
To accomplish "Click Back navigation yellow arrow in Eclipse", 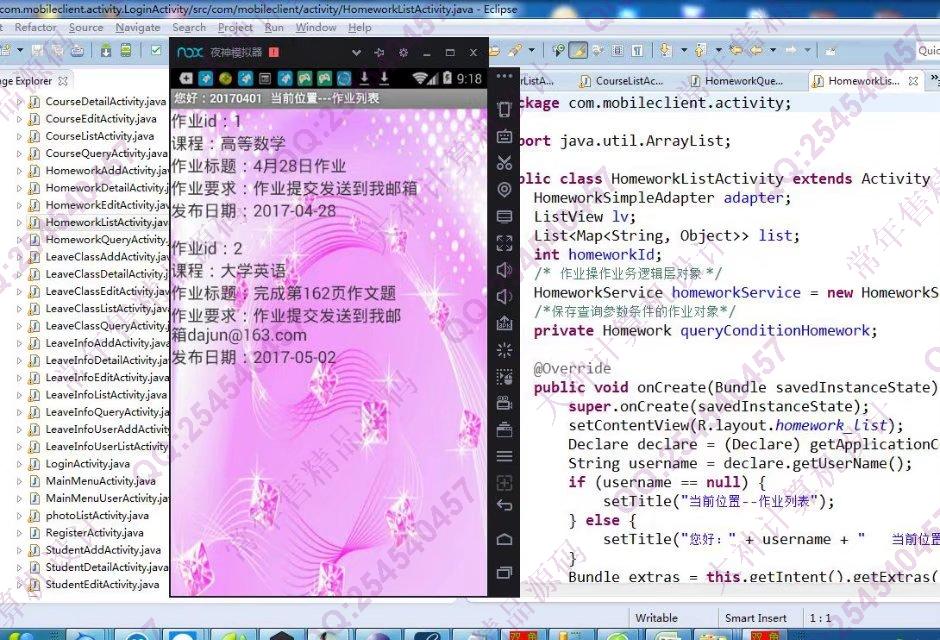I will [757, 50].
